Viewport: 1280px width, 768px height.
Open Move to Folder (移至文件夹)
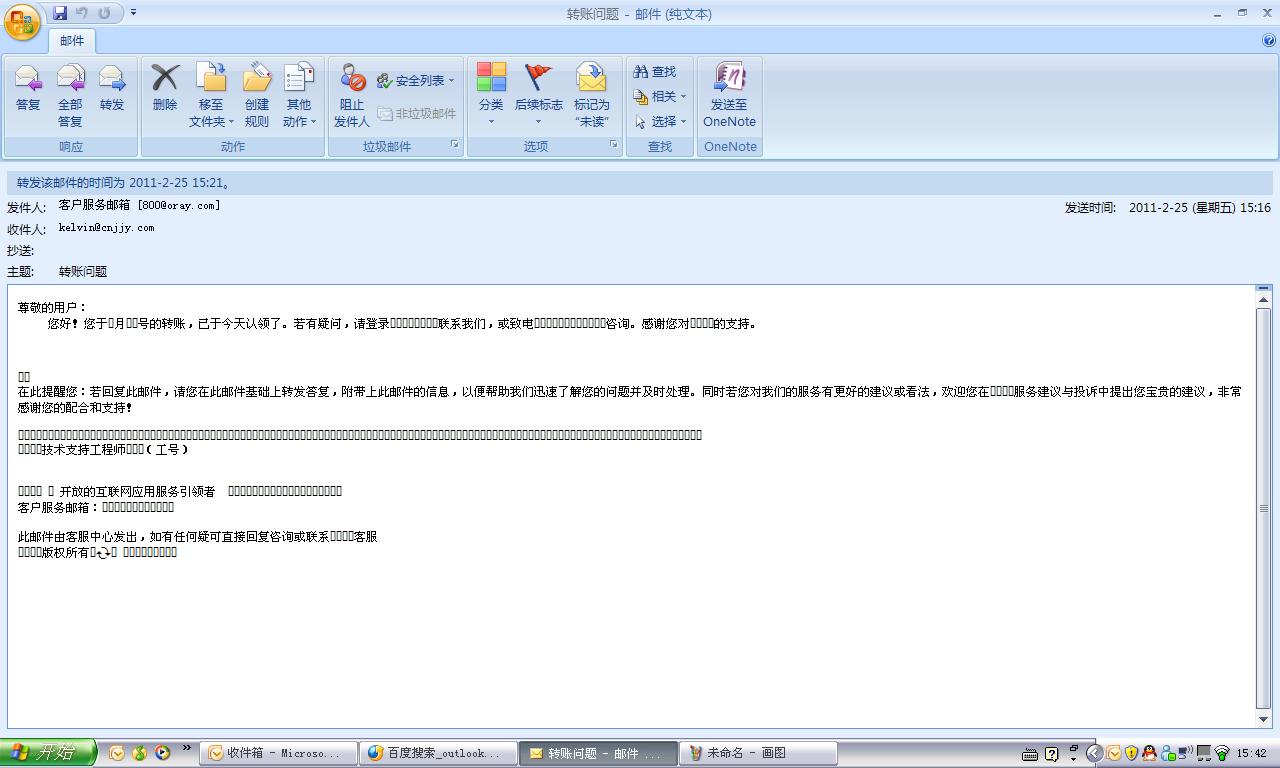[211, 96]
